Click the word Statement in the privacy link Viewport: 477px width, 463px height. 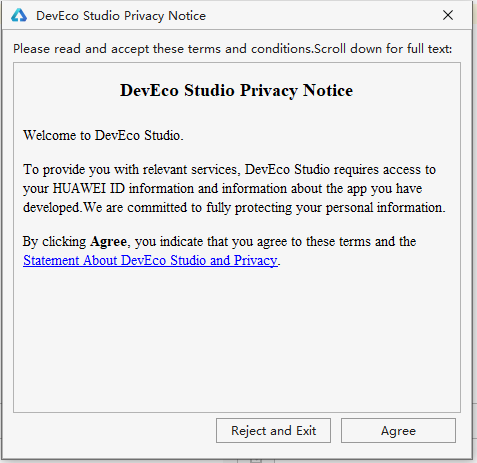click(51, 260)
